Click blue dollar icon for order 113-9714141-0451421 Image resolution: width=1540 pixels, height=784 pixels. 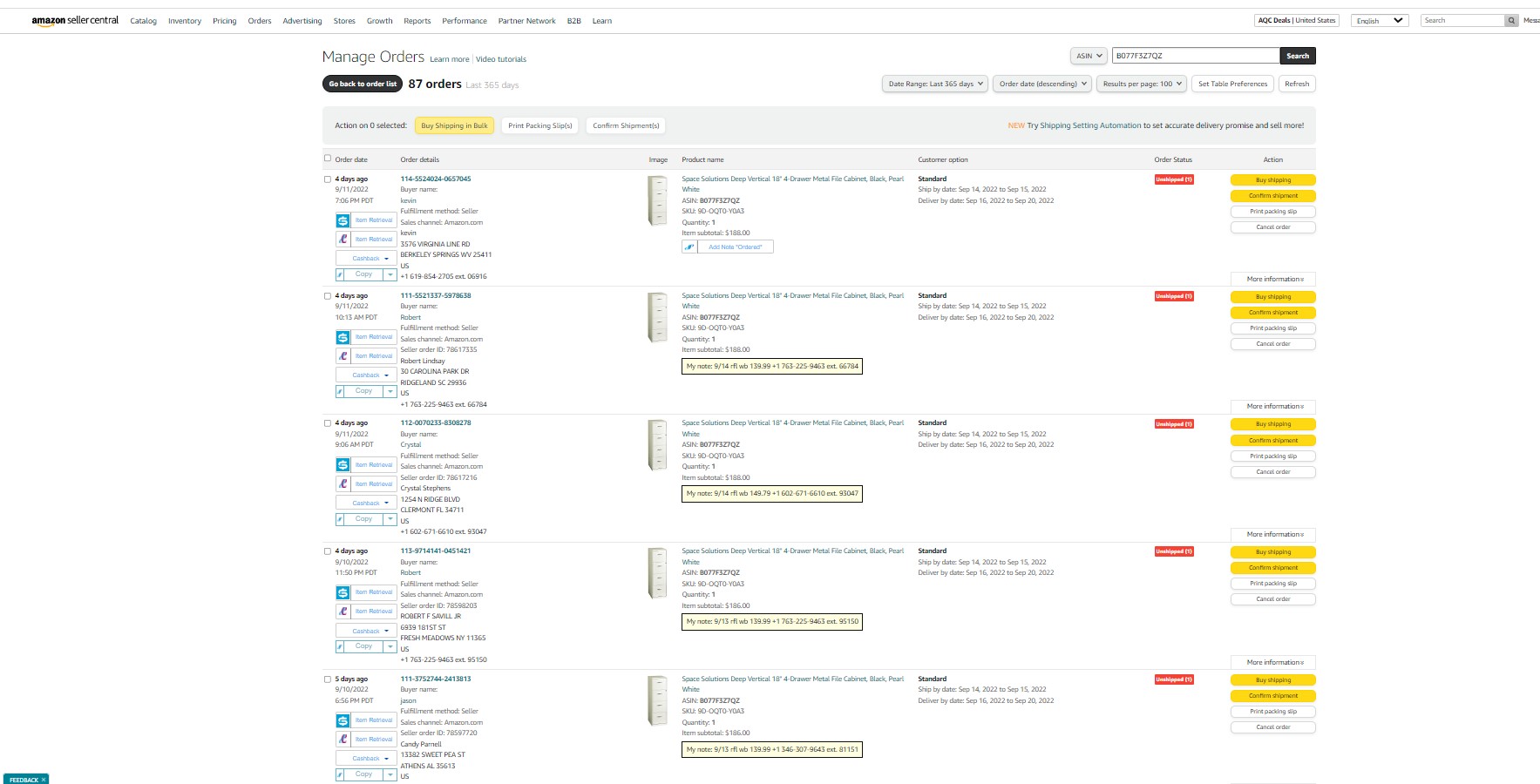[343, 592]
